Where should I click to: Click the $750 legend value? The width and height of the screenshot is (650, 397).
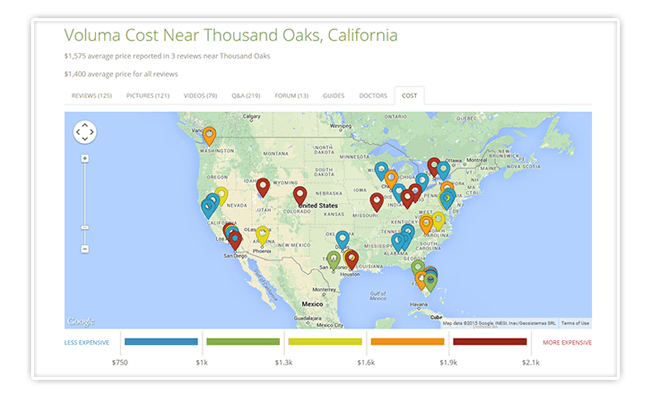point(120,363)
